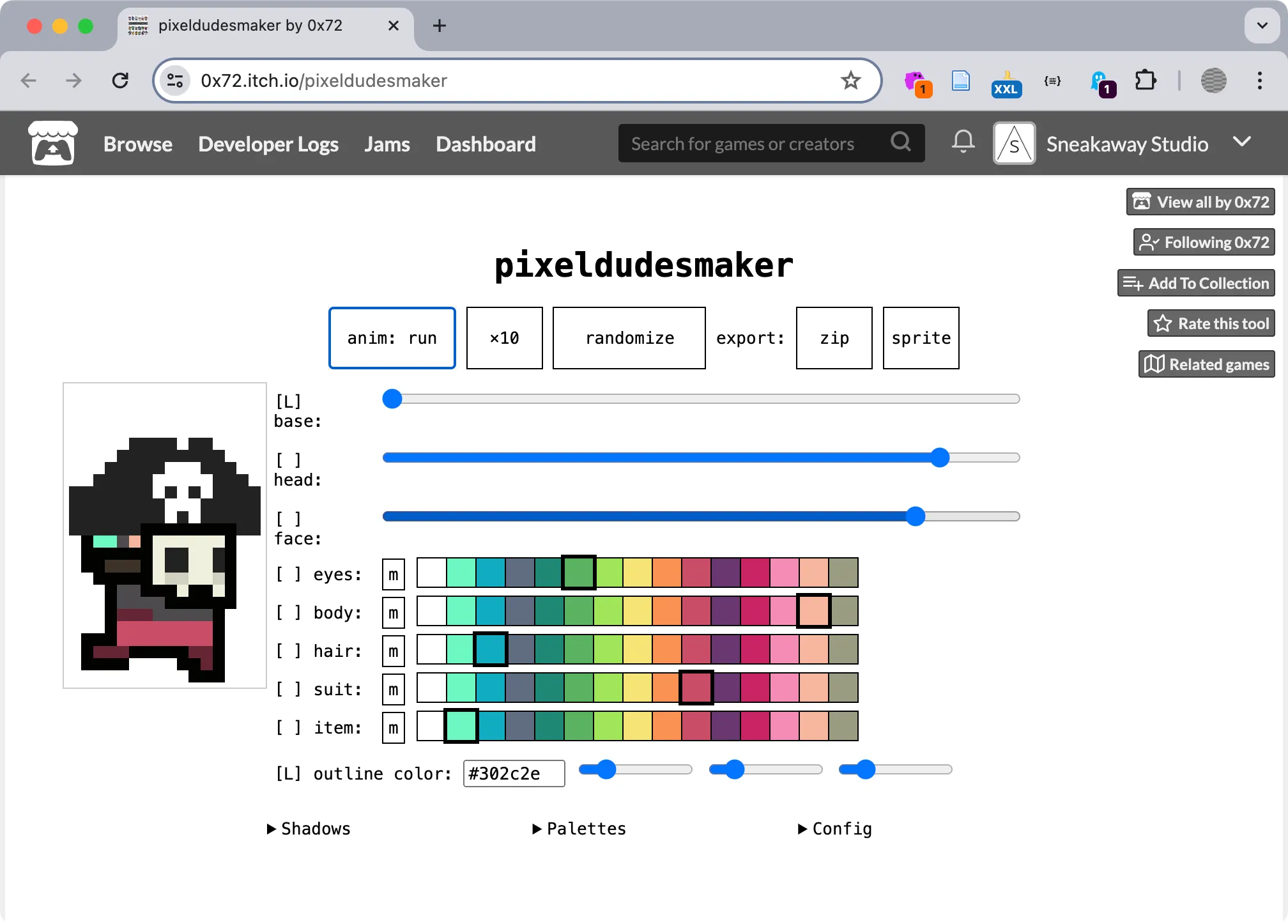
Task: Toggle the checkbox next to eyes
Action: [289, 573]
